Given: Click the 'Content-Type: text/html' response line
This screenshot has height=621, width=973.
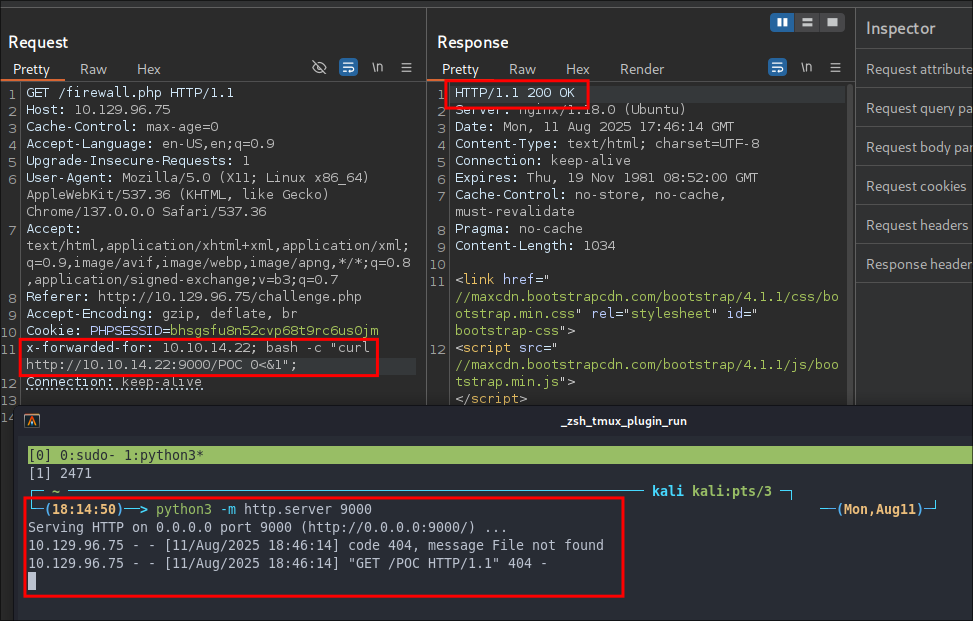Looking at the screenshot, I should (607, 144).
